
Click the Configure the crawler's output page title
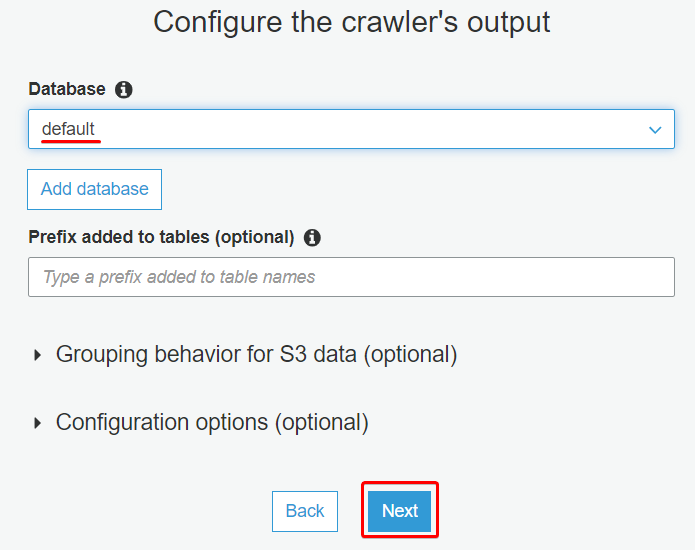351,22
